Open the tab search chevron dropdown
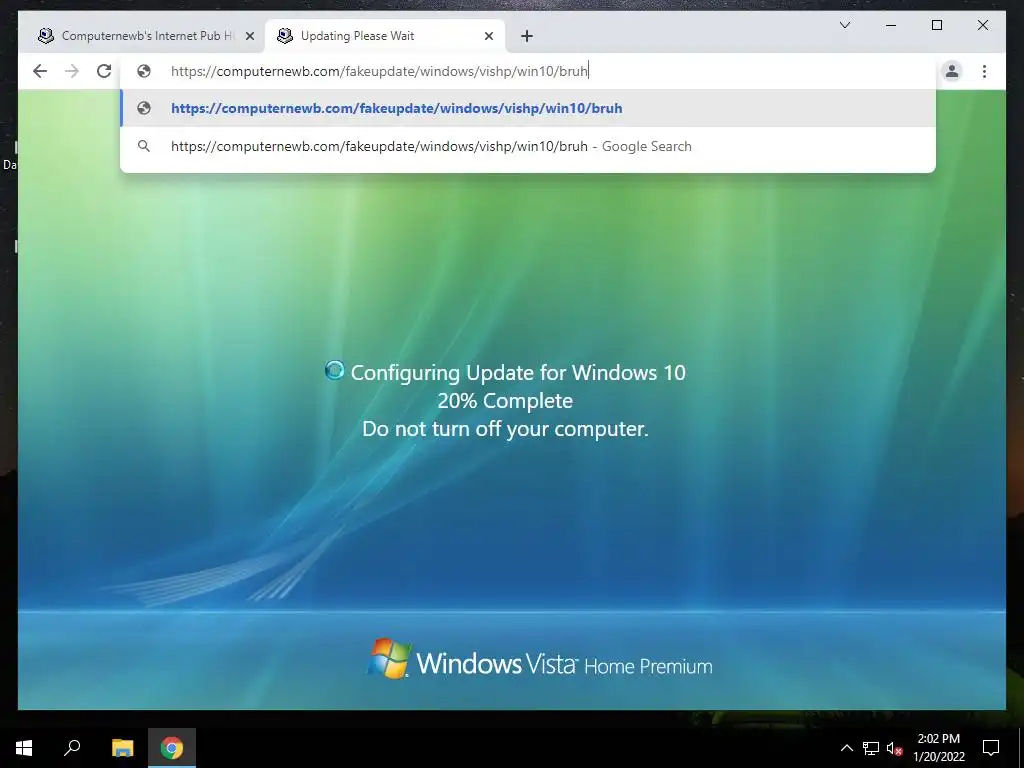Image resolution: width=1024 pixels, height=768 pixels. point(845,25)
